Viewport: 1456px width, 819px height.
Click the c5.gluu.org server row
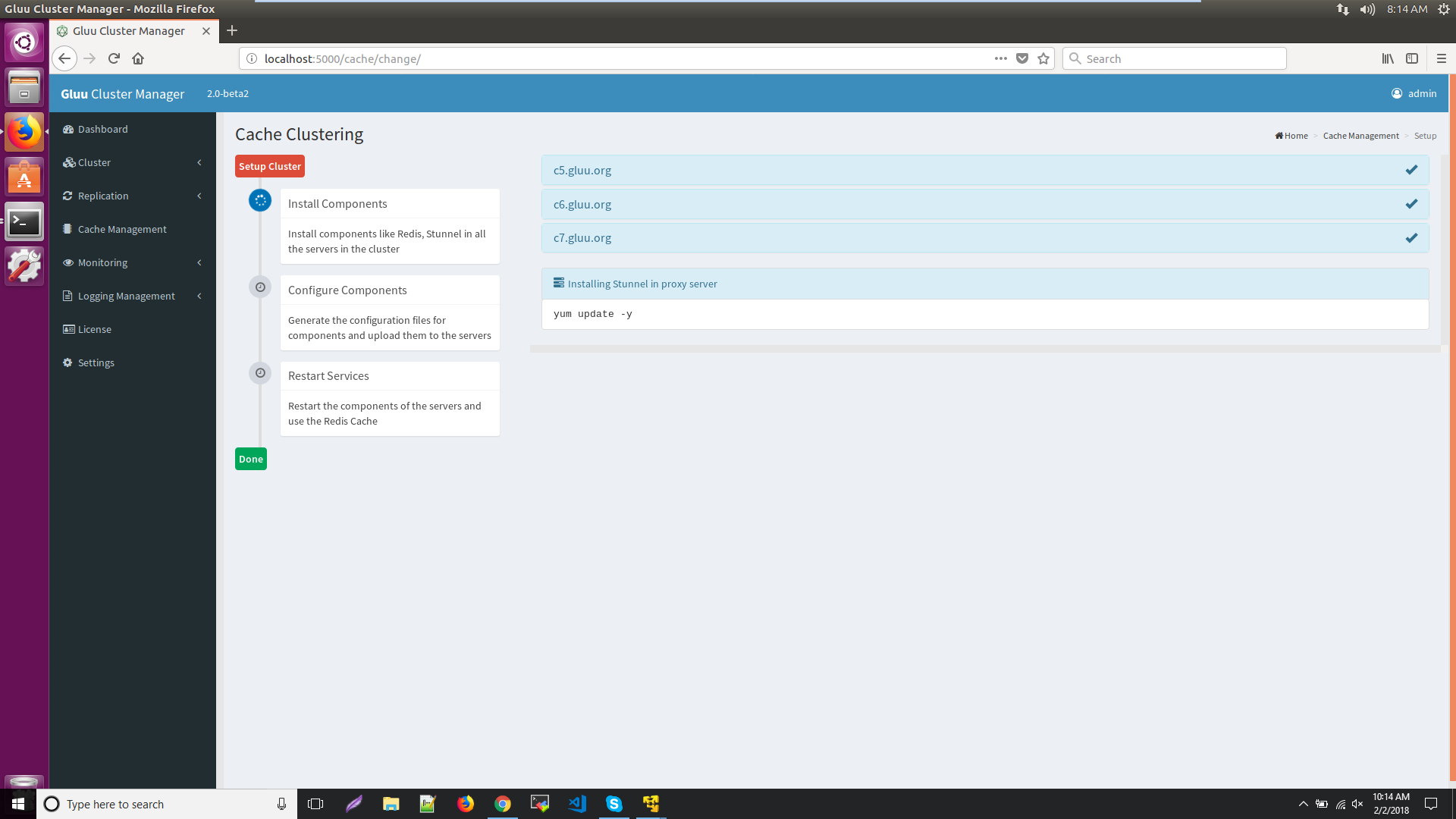985,170
